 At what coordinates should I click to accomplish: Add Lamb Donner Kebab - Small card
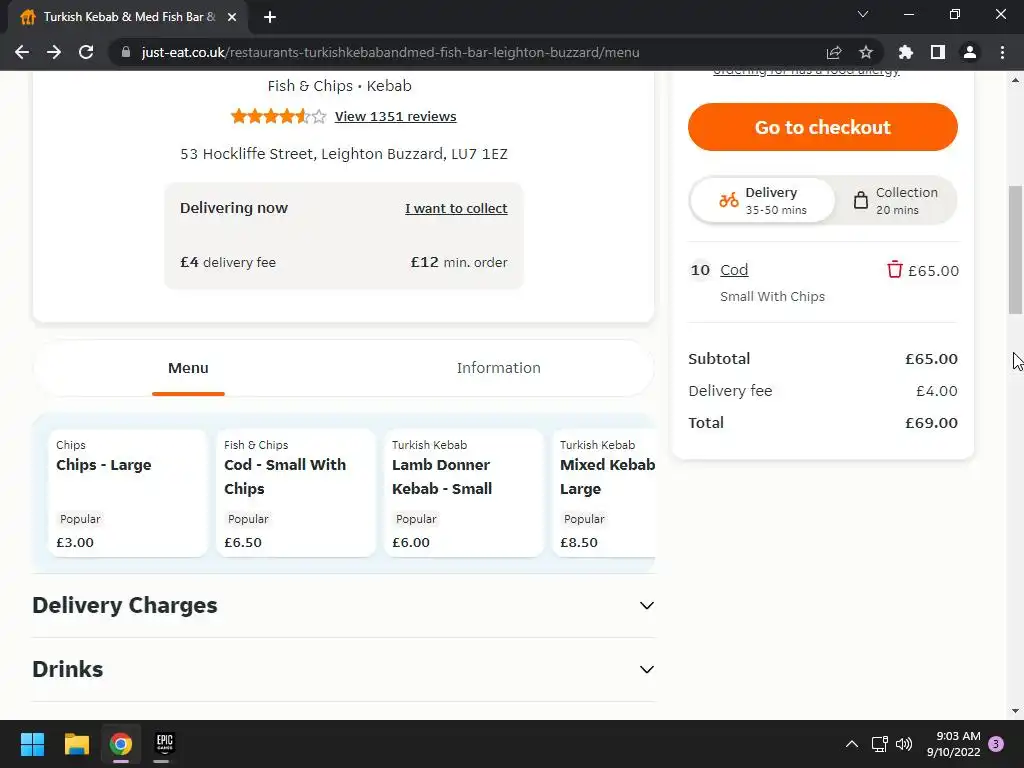point(463,493)
